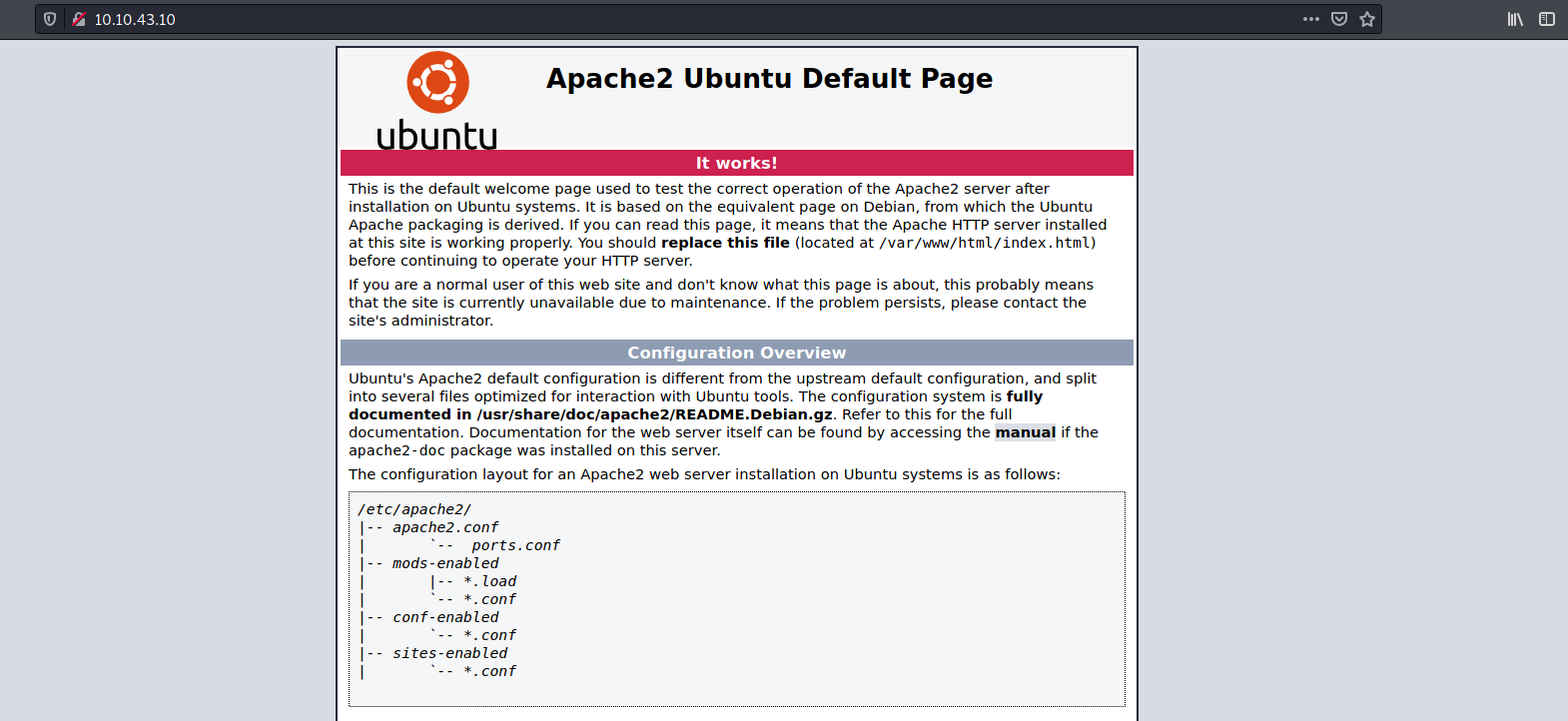Click conf-enabled in the config tree

[445, 617]
